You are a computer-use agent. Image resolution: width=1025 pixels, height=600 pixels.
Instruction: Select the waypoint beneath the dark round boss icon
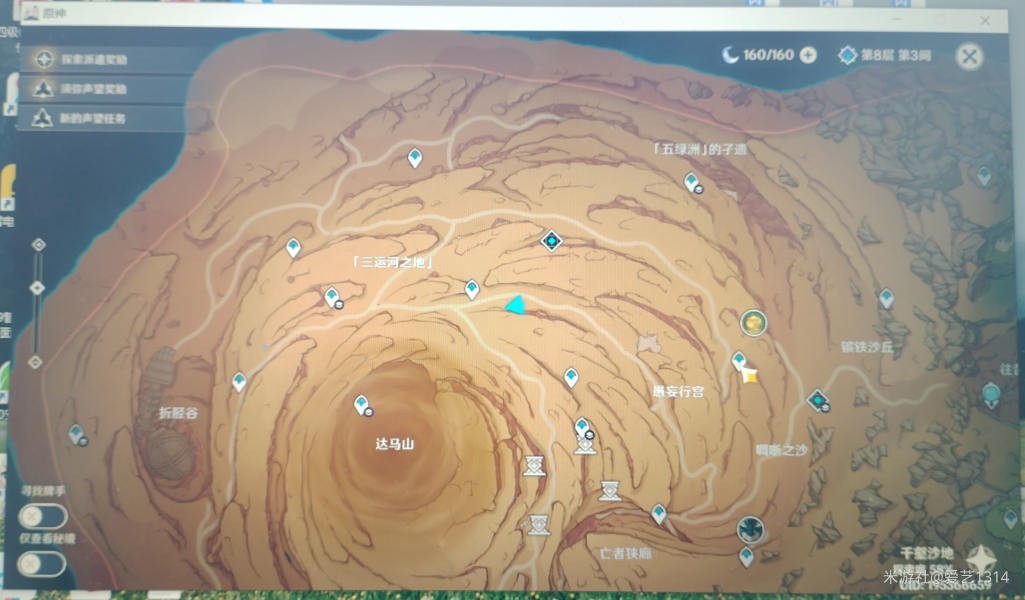pyautogui.click(x=746, y=557)
